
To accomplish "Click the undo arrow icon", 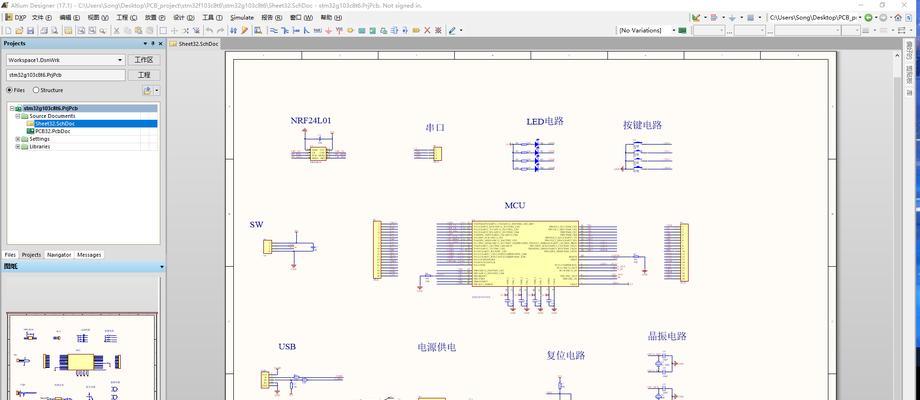I will pyautogui.click(x=209, y=30).
